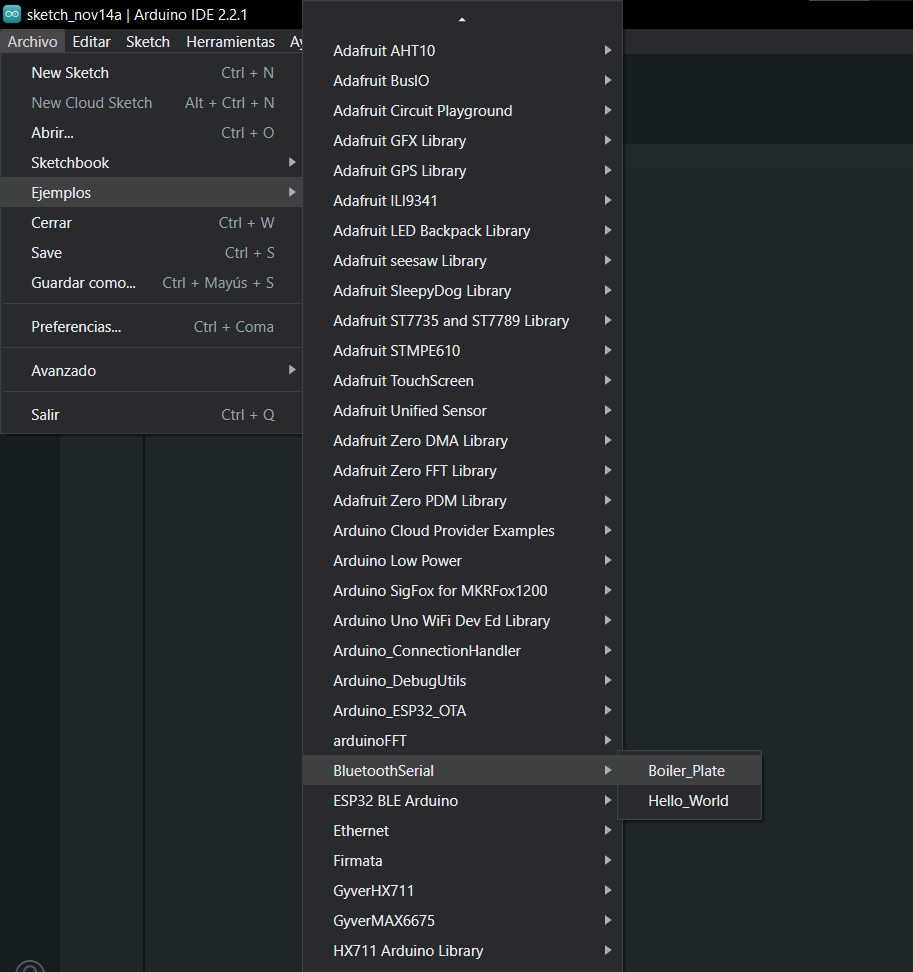The image size is (913, 972).
Task: Expand the Avanzado submenu
Action: (x=152, y=371)
